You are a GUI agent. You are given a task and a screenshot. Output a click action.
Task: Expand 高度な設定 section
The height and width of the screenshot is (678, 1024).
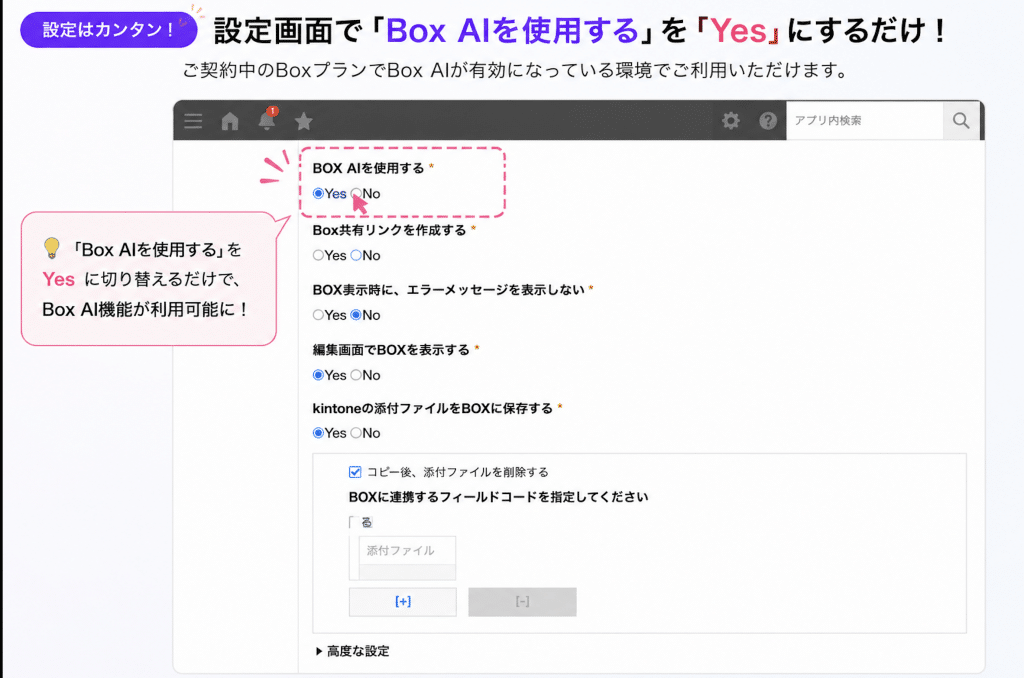click(352, 651)
